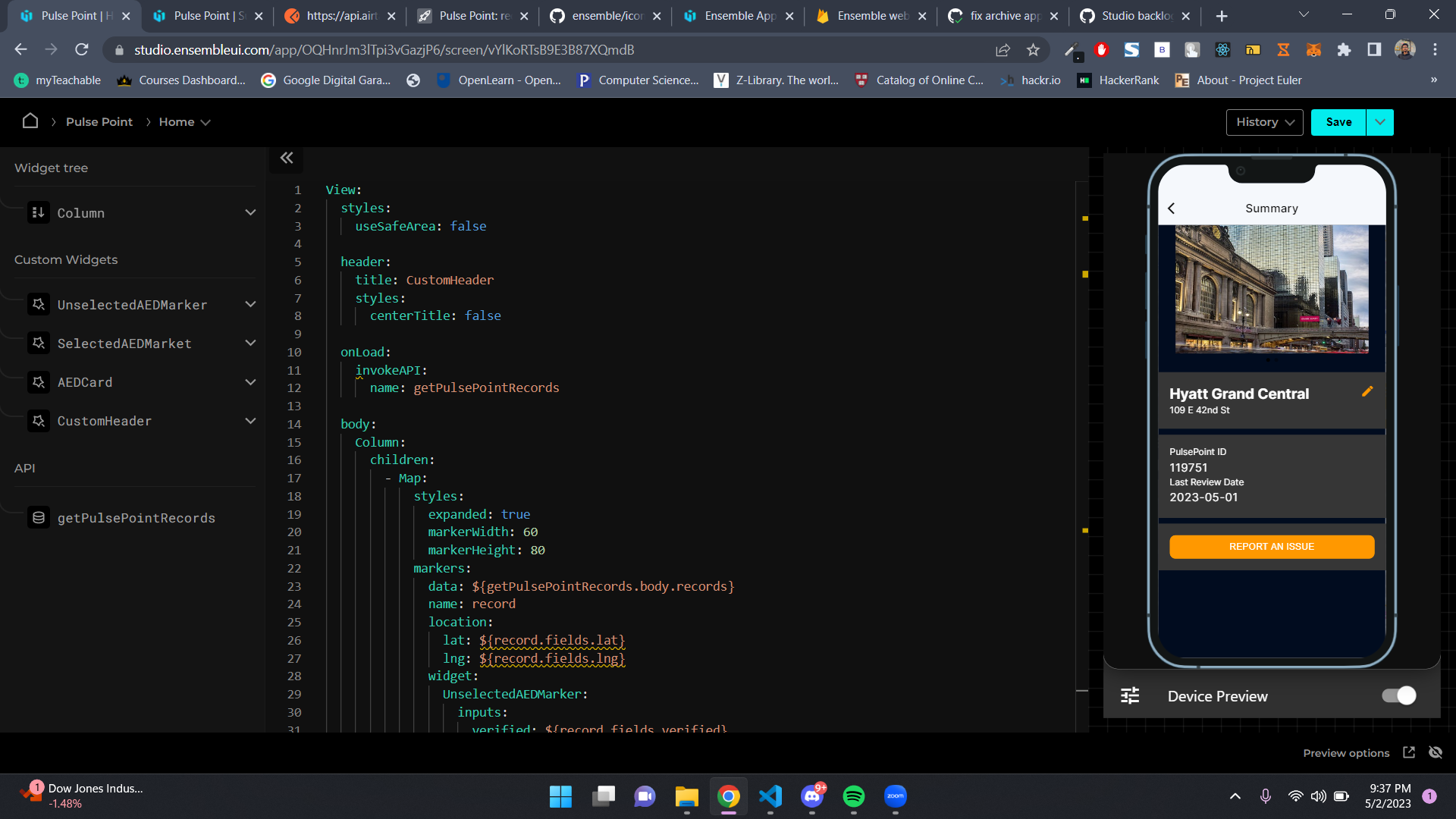1456x819 pixels.
Task: Click the device preview settings icon
Action: point(1129,695)
